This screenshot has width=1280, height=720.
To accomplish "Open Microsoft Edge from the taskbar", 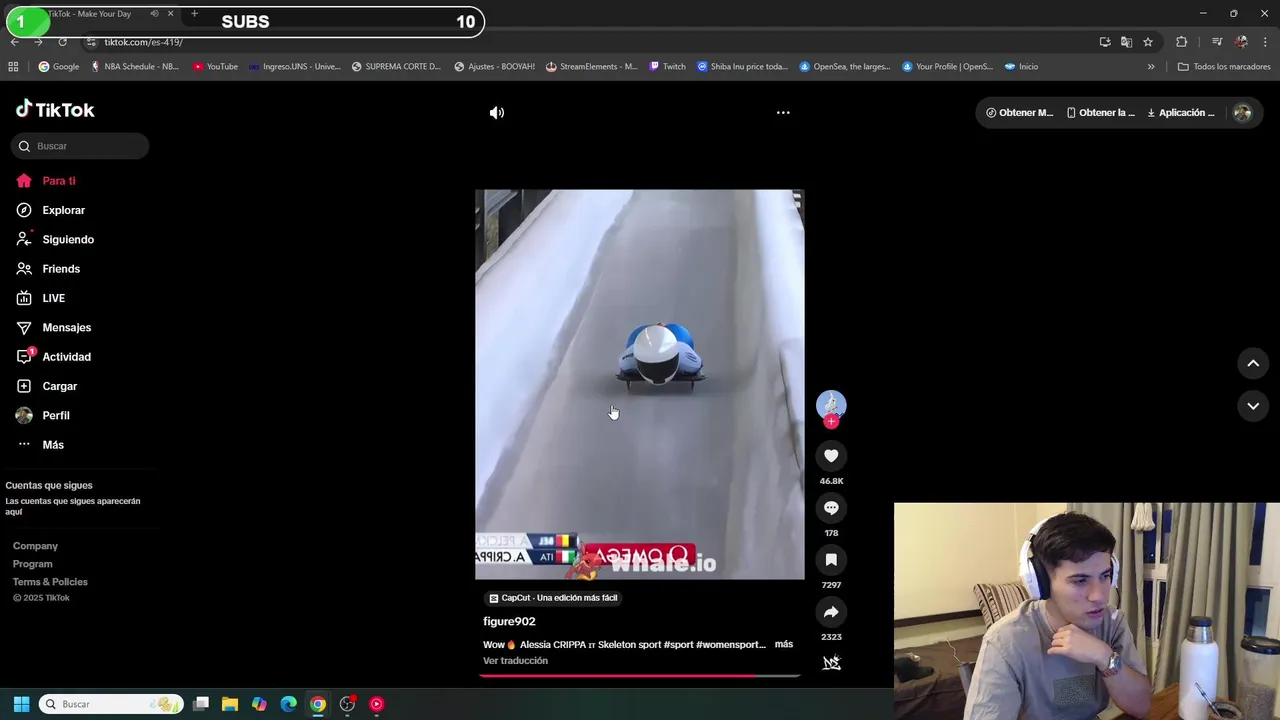I will (x=288, y=704).
